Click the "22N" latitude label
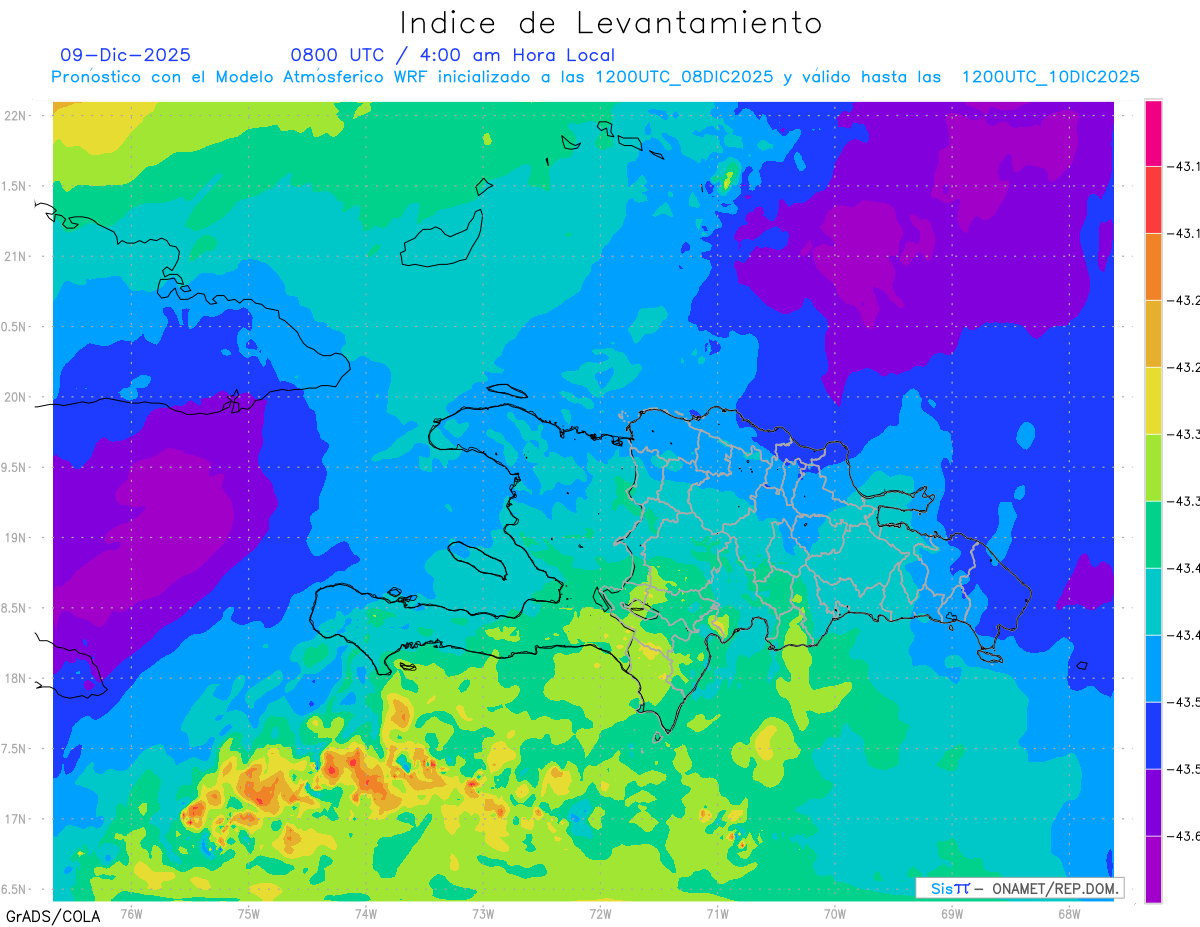1200x927 pixels. (16, 116)
